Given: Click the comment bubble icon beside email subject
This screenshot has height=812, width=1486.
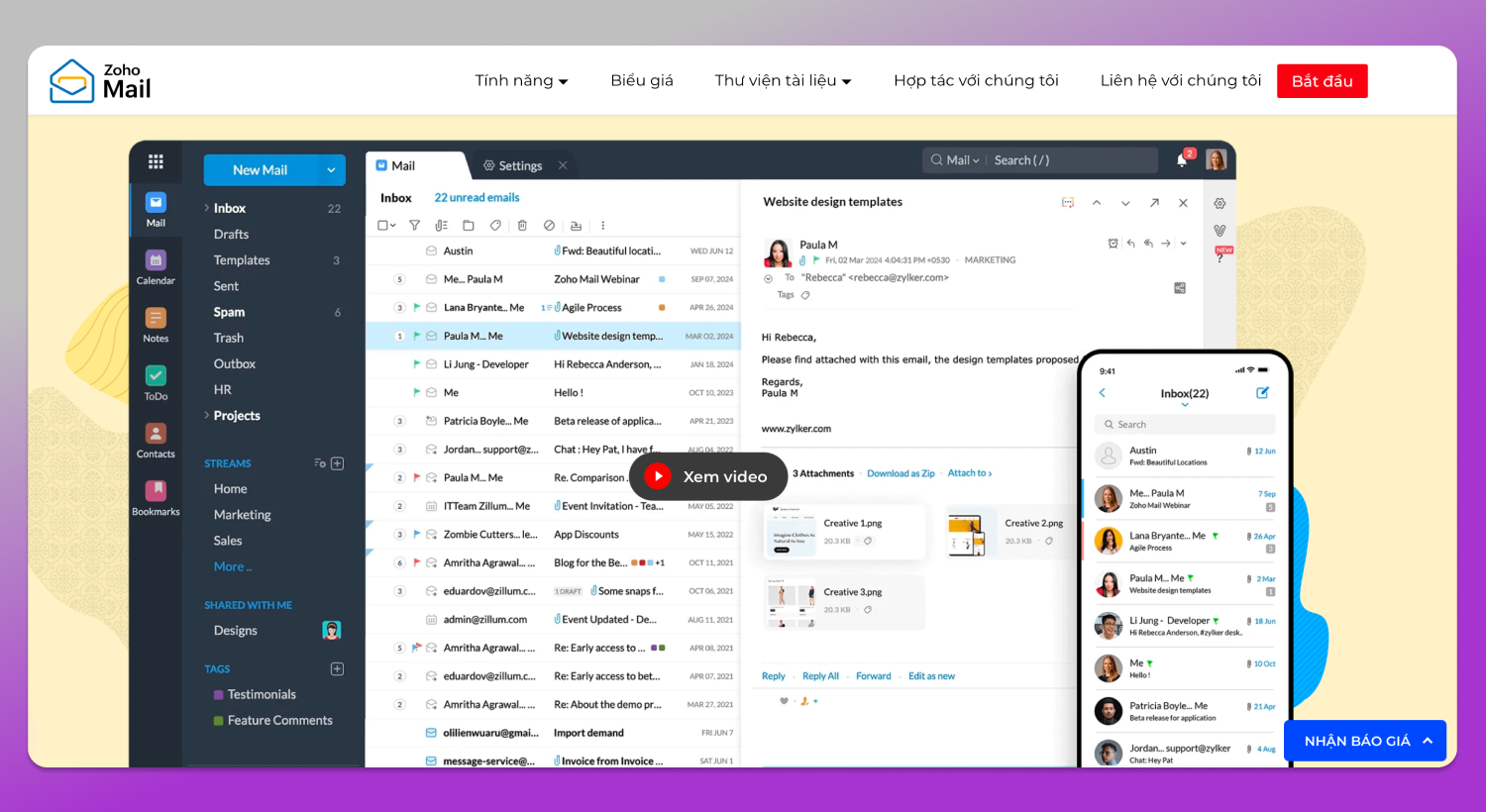Looking at the screenshot, I should [1068, 203].
